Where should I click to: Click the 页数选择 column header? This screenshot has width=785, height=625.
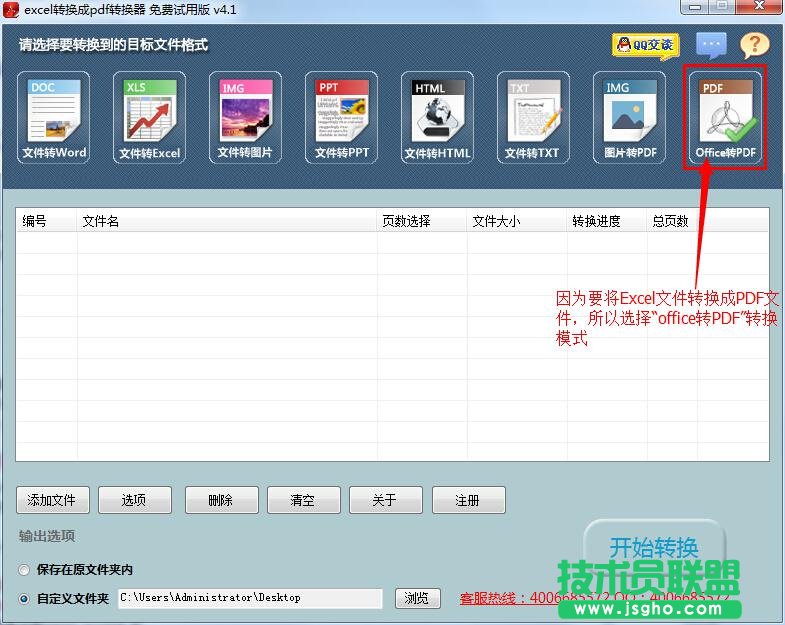pos(422,221)
